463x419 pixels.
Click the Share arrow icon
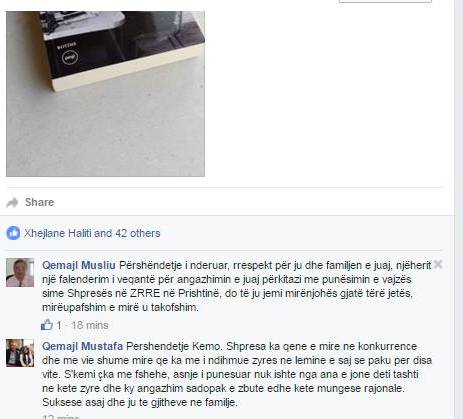12,202
